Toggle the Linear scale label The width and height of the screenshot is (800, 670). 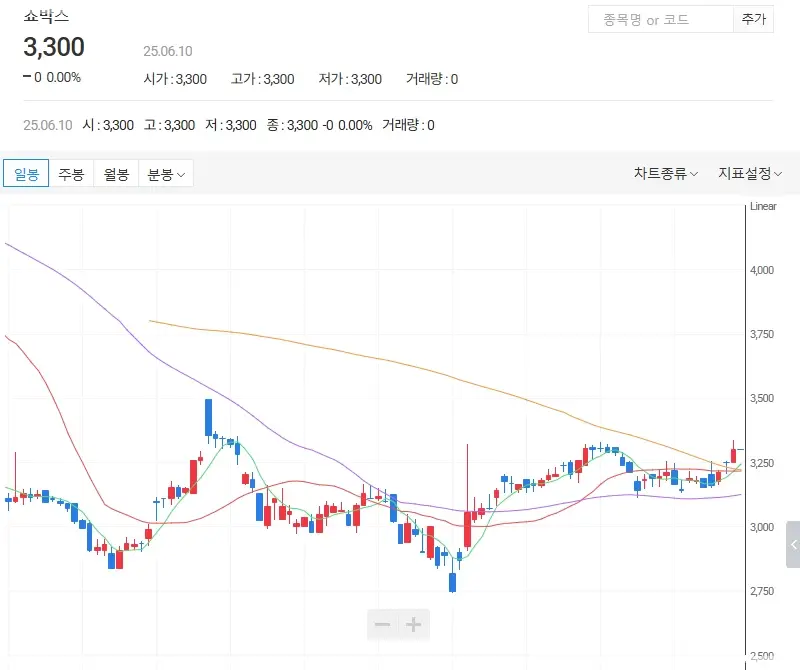(x=763, y=206)
